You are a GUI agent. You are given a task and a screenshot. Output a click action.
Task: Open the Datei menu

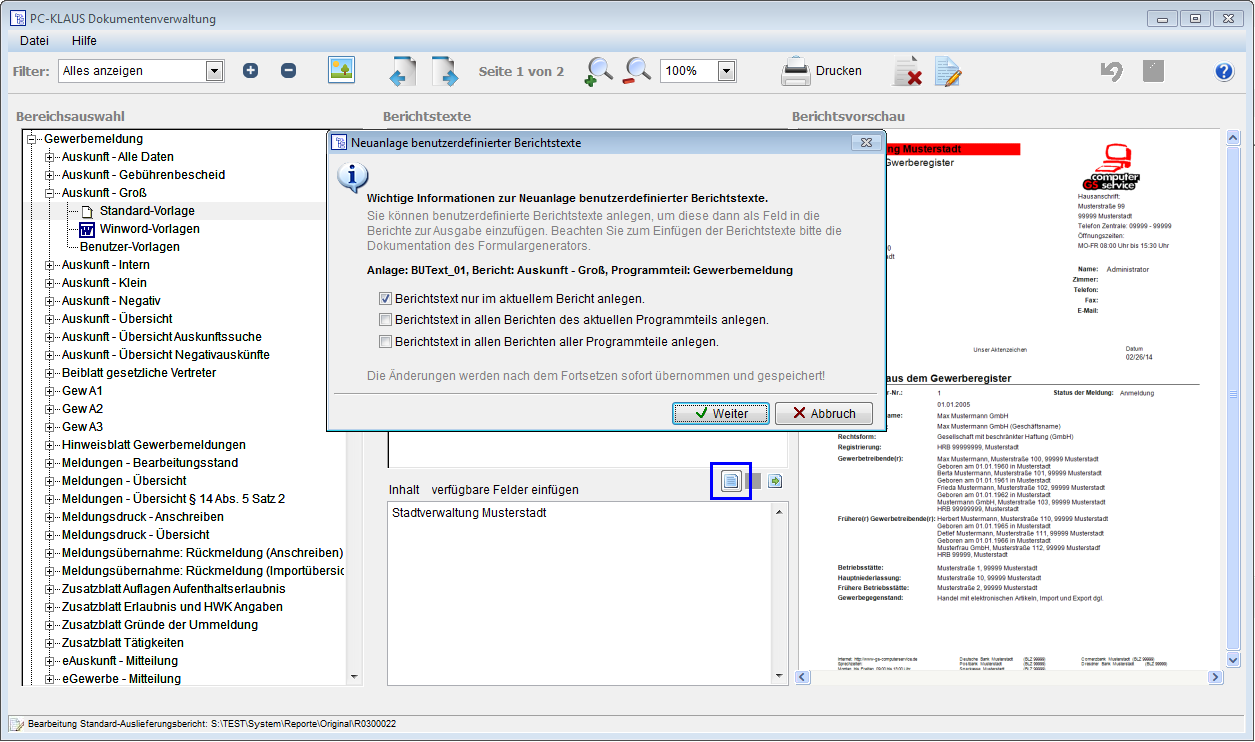tap(34, 41)
